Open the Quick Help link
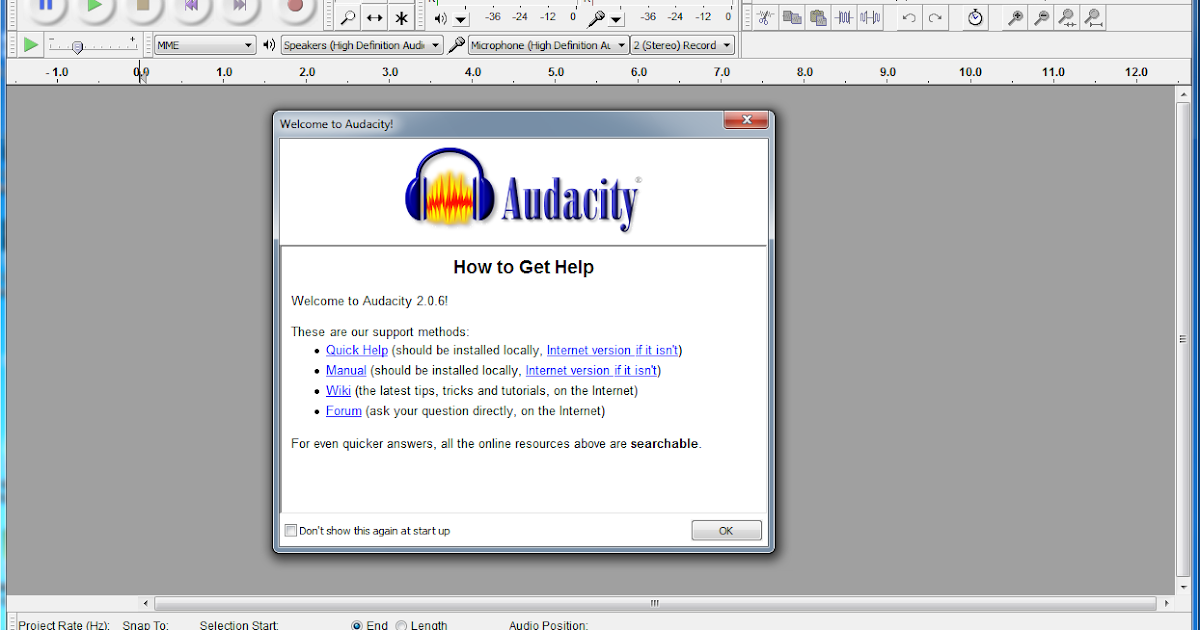The height and width of the screenshot is (630, 1200). point(357,350)
